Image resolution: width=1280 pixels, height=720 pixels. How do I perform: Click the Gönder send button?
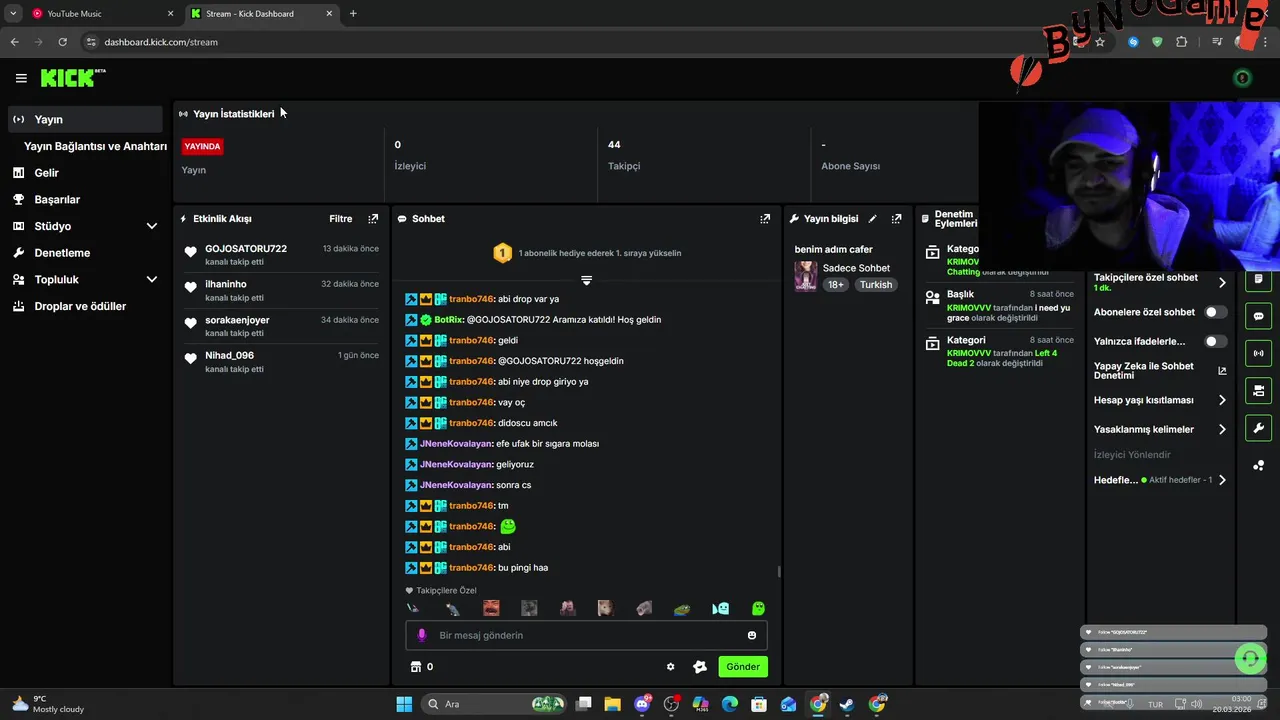pos(743,667)
